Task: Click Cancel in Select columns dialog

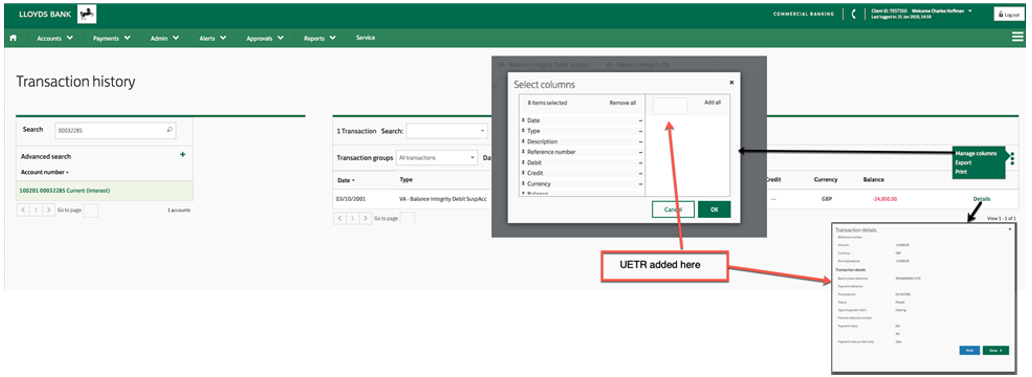Action: point(673,209)
